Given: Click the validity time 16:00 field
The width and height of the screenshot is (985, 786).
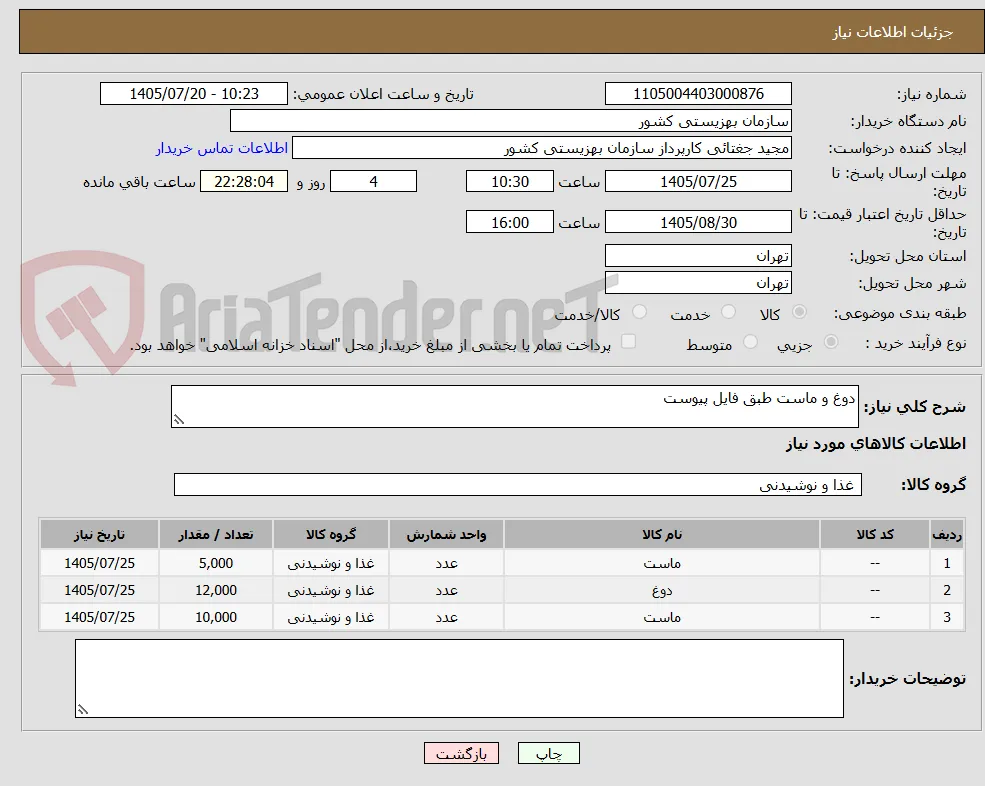Looking at the screenshot, I should (x=509, y=222).
